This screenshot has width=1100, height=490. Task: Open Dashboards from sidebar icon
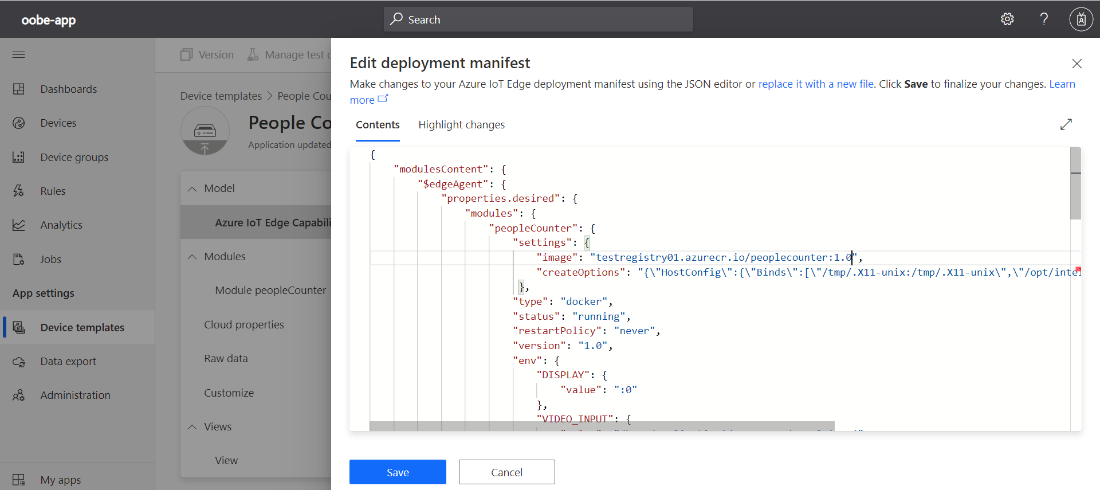coord(18,89)
